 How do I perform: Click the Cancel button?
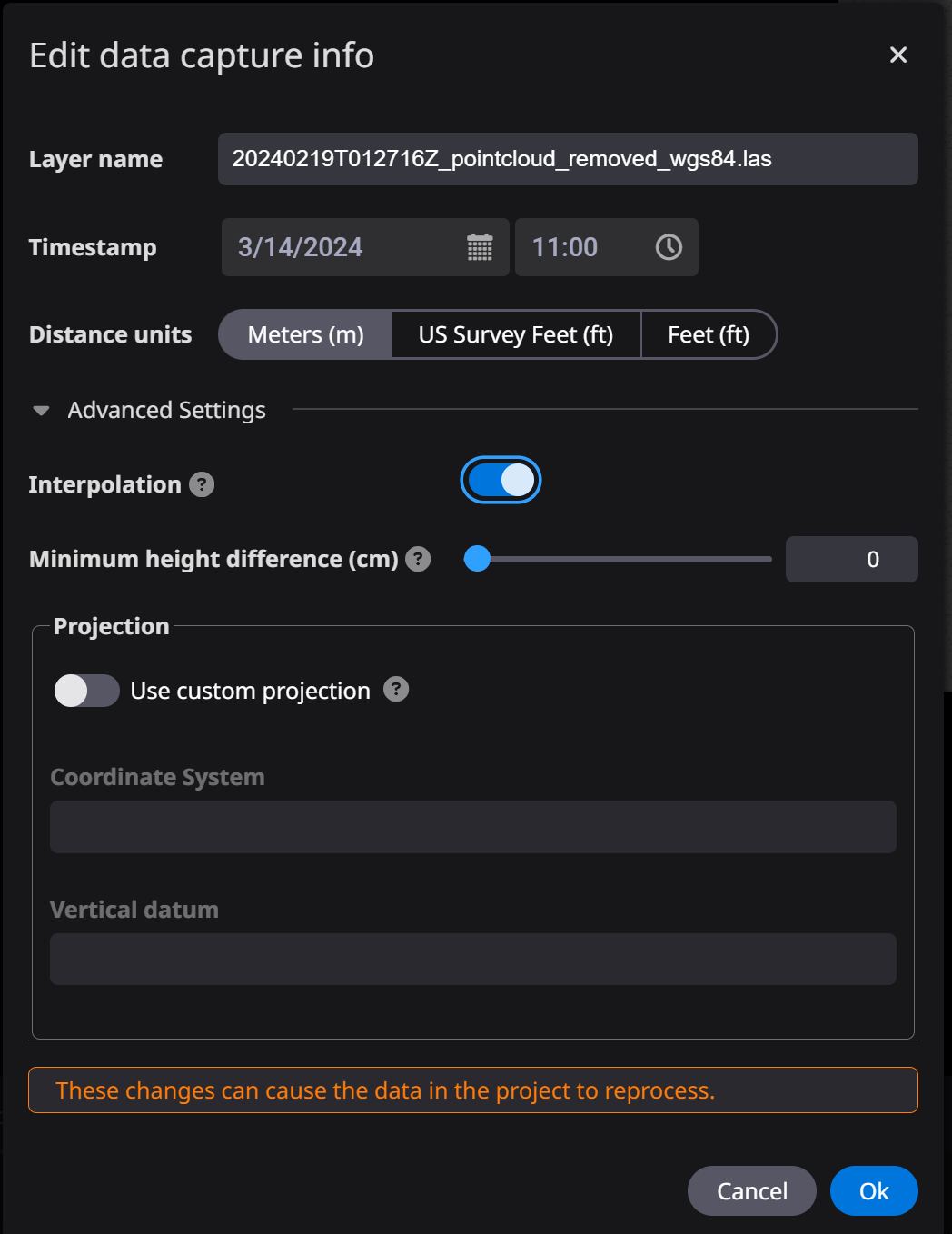pyautogui.click(x=752, y=1190)
